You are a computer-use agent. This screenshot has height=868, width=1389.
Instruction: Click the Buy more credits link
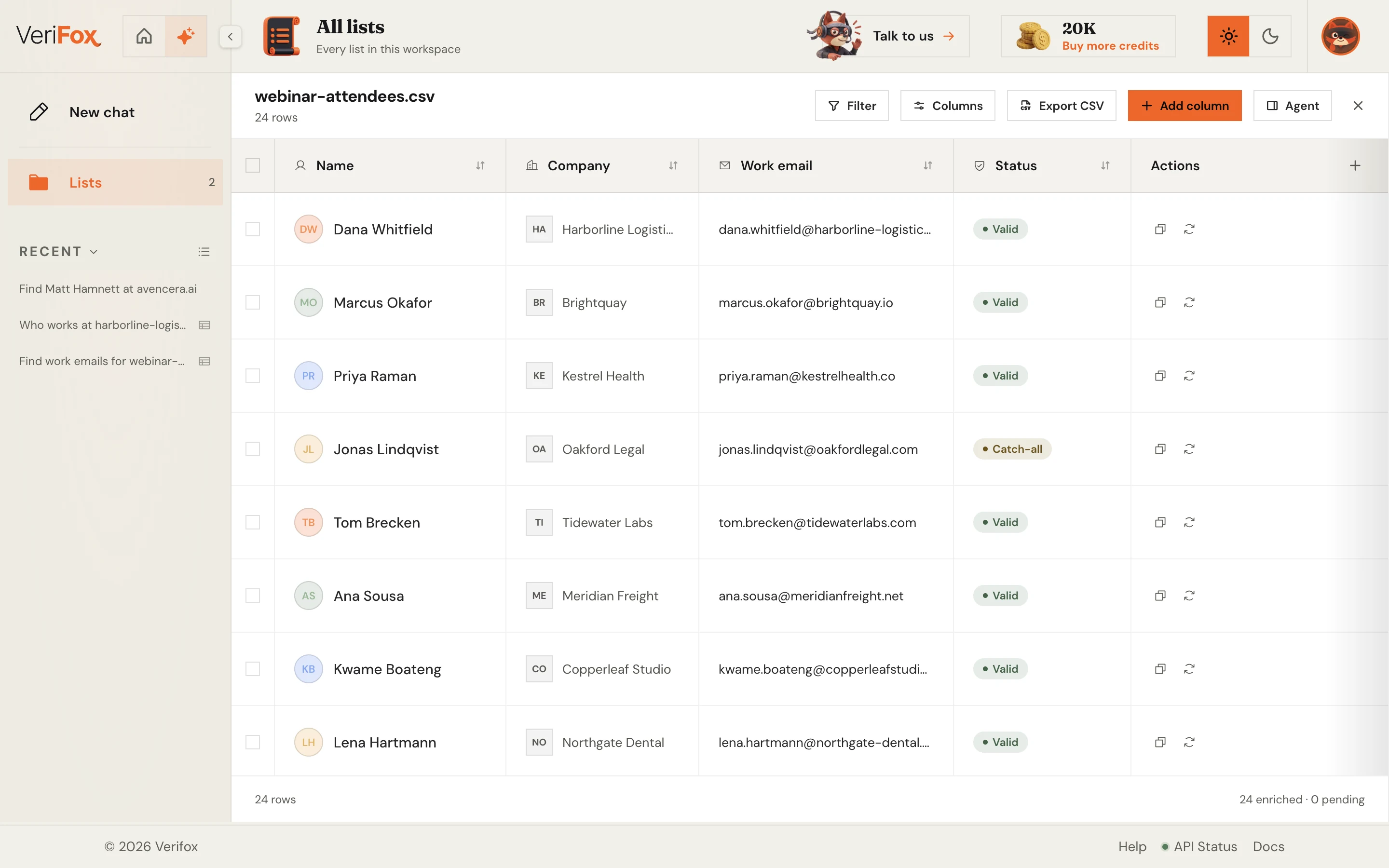point(1110,46)
